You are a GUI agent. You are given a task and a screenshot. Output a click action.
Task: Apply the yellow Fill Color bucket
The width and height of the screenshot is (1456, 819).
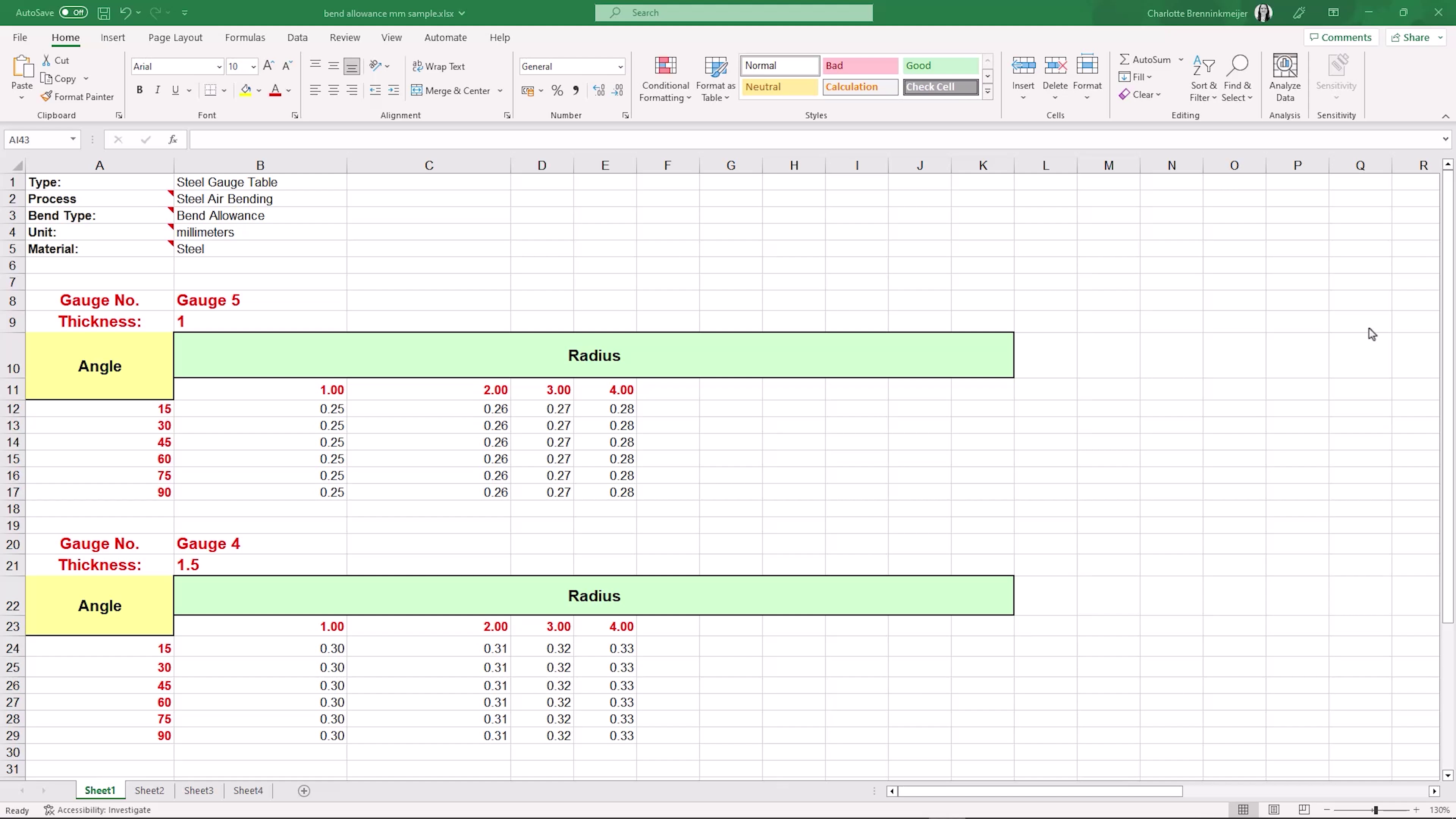(x=245, y=91)
